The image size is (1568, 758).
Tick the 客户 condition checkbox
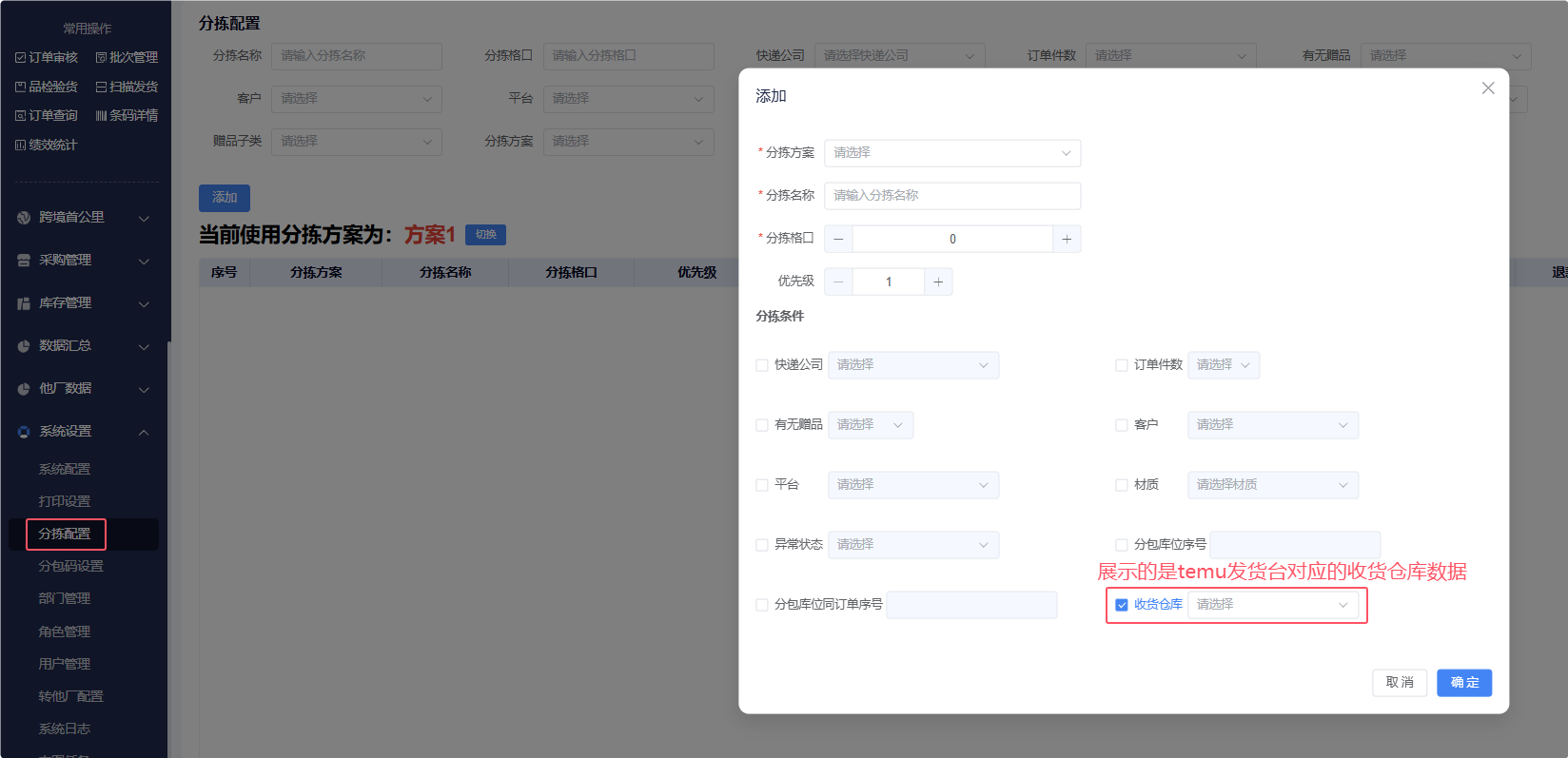[x=1122, y=425]
